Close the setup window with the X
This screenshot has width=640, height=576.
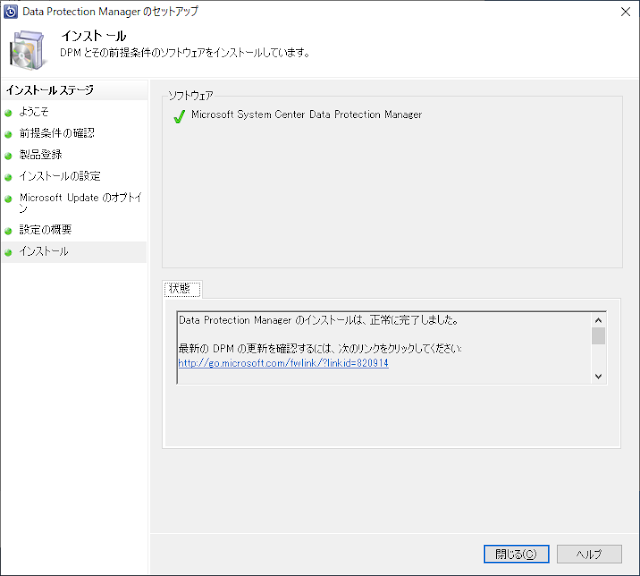pos(625,12)
